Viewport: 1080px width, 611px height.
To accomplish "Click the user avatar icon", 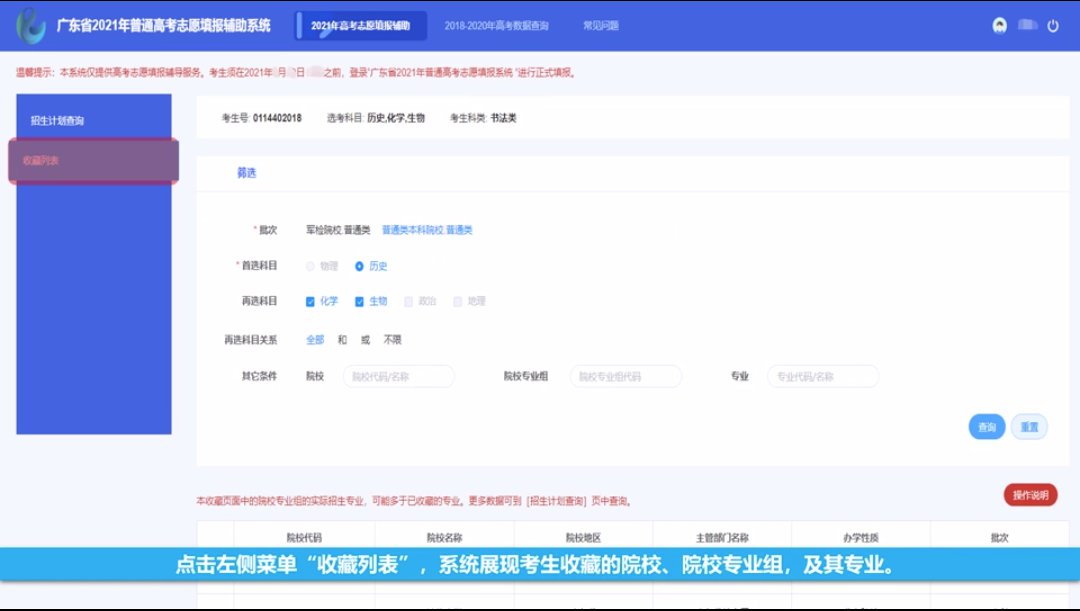I will [999, 26].
